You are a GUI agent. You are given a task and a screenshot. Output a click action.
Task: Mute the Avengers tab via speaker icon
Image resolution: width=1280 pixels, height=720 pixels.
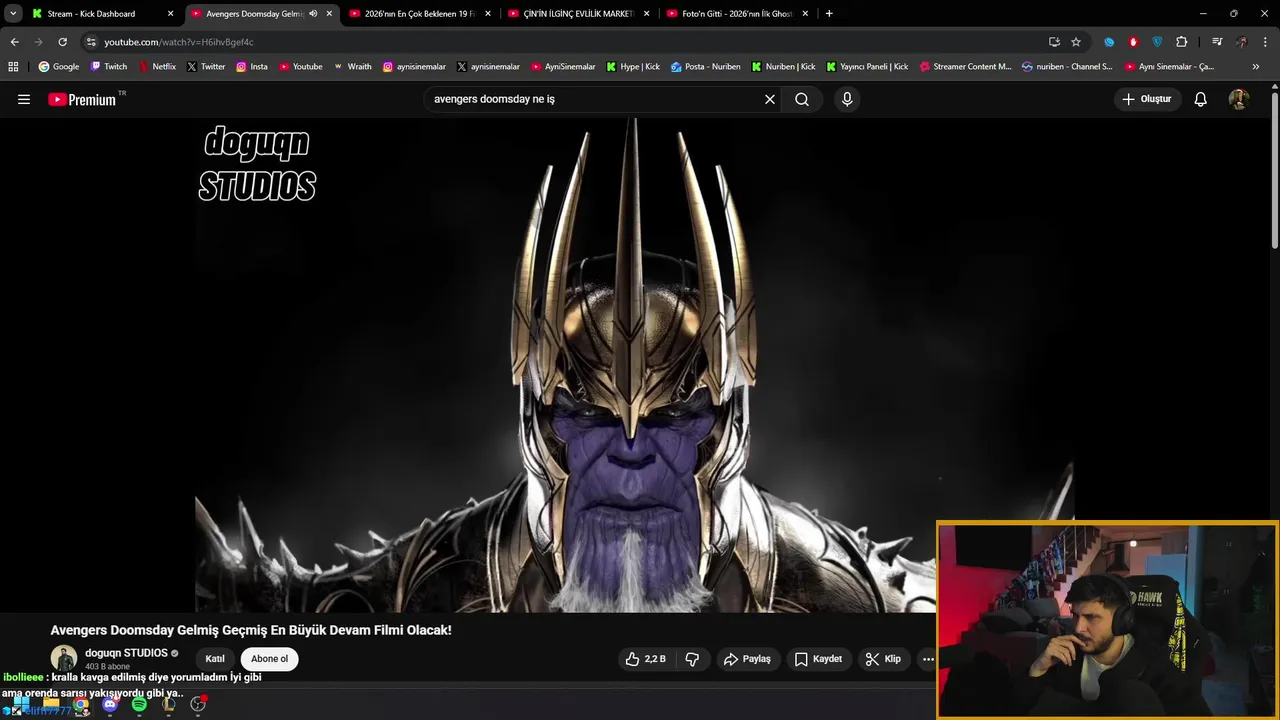(x=313, y=14)
